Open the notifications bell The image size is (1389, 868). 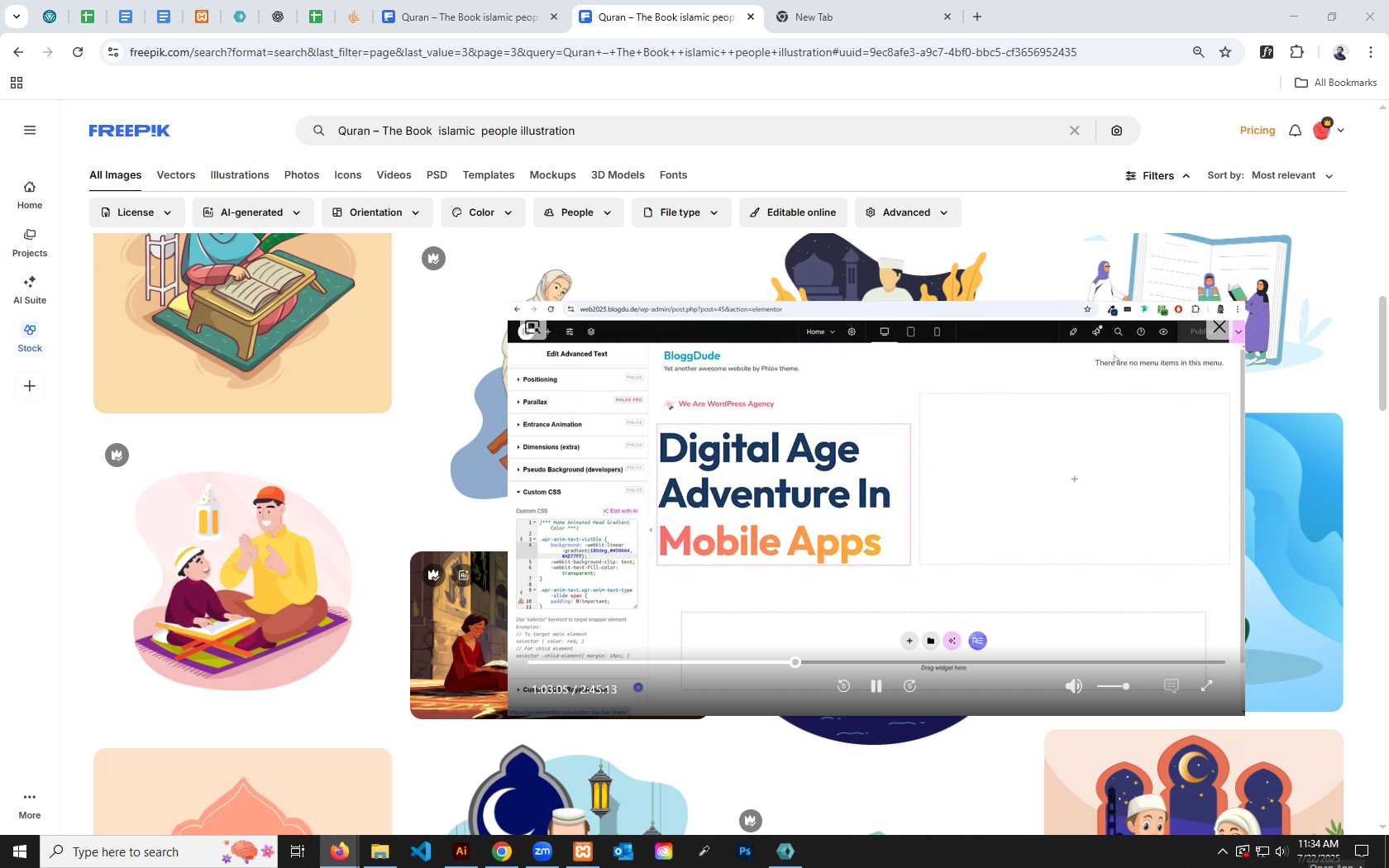click(1295, 131)
